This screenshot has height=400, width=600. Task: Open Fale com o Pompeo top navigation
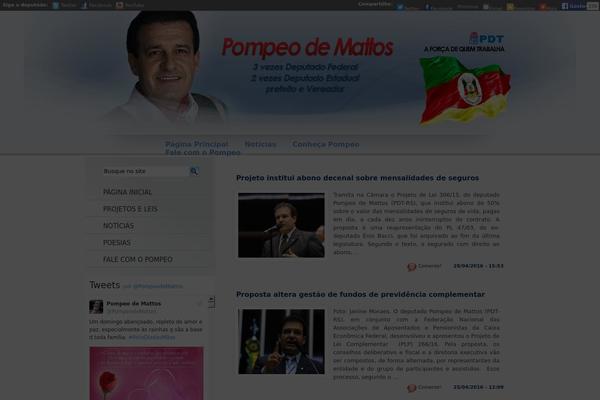tap(203, 152)
